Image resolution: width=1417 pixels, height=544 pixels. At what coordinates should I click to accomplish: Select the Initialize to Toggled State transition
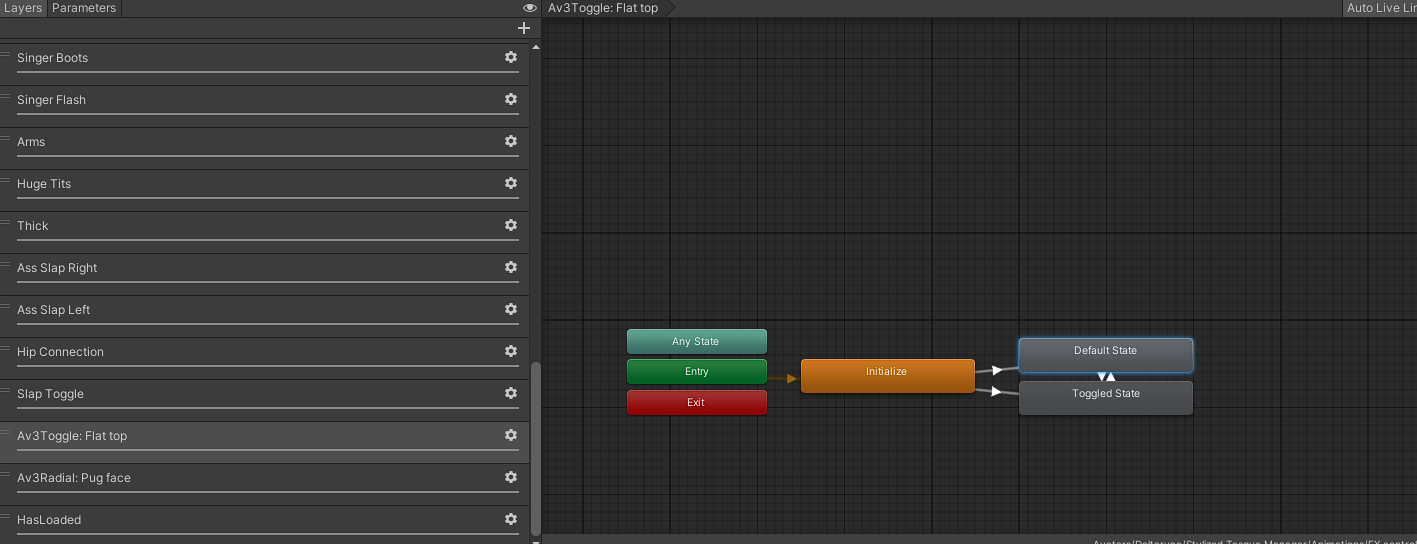(x=997, y=391)
